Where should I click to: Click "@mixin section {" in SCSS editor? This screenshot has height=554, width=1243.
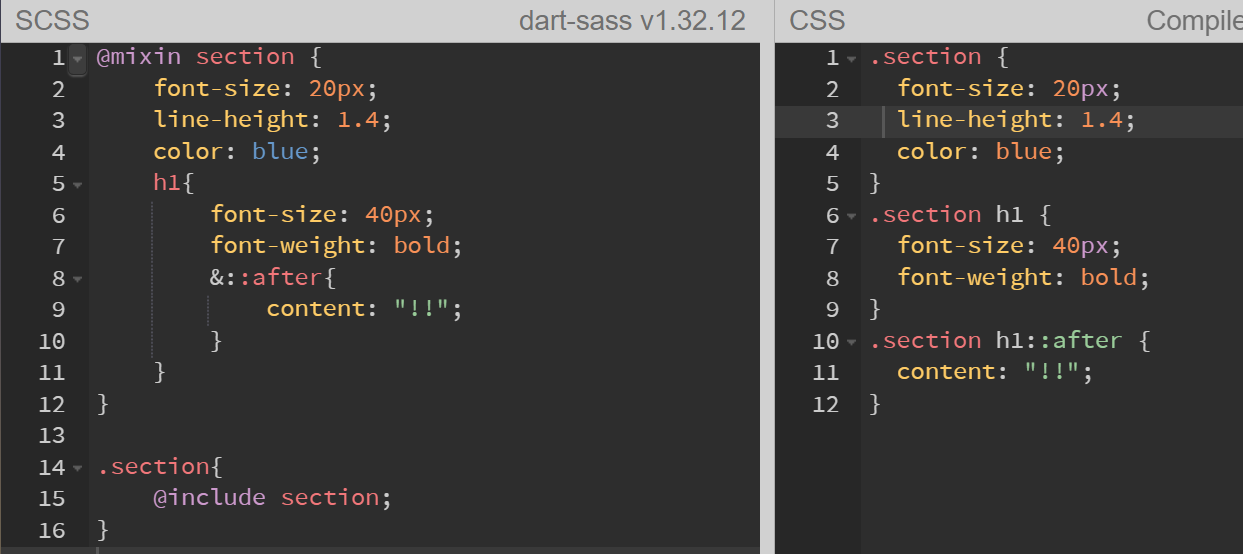pyautogui.click(x=208, y=57)
